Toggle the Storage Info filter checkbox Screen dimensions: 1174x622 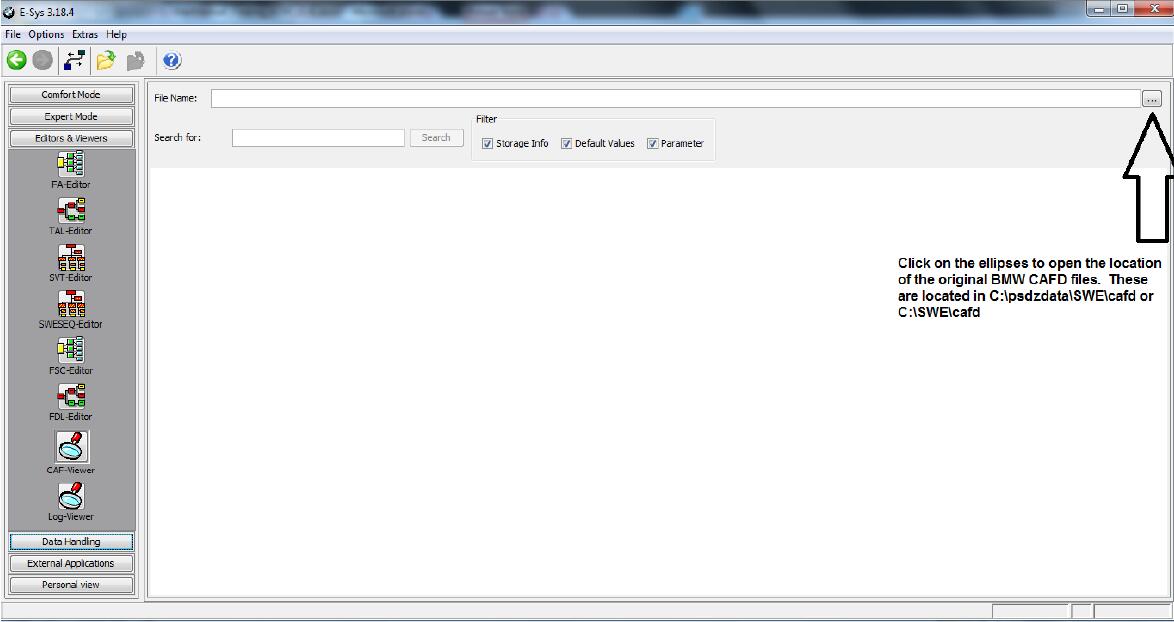487,144
